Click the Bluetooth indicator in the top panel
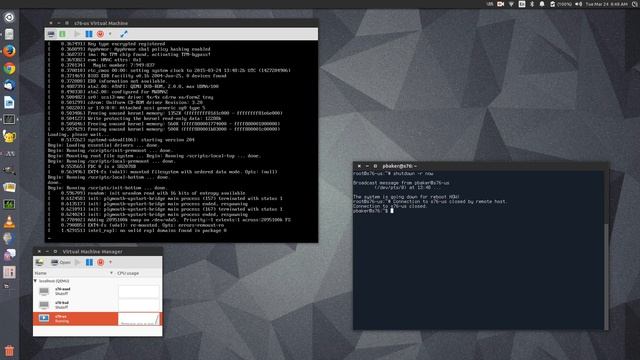Image resolution: width=640 pixels, height=360 pixels. point(532,4)
